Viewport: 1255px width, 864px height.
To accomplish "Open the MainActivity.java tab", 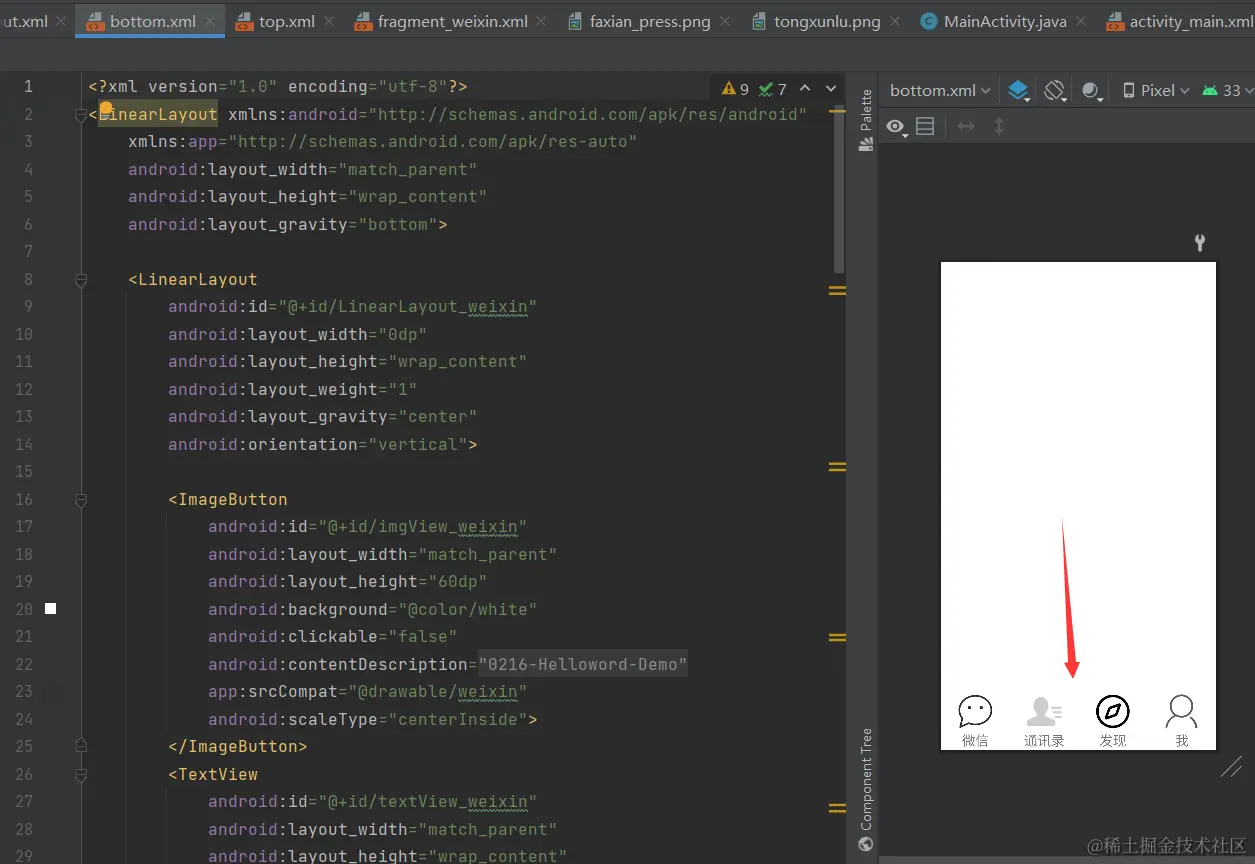I will tap(1005, 21).
